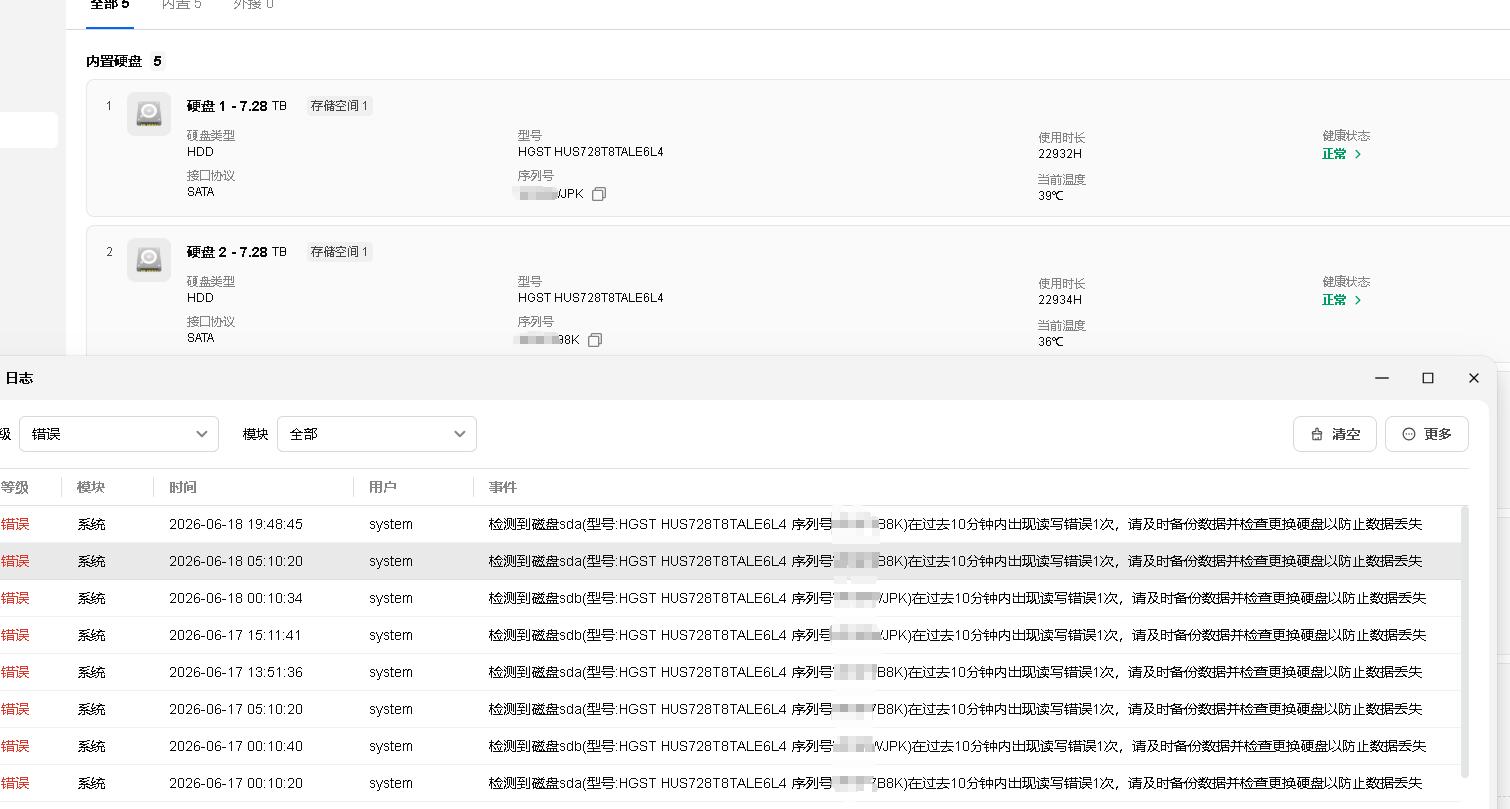Click the 等级 column header

pos(15,487)
